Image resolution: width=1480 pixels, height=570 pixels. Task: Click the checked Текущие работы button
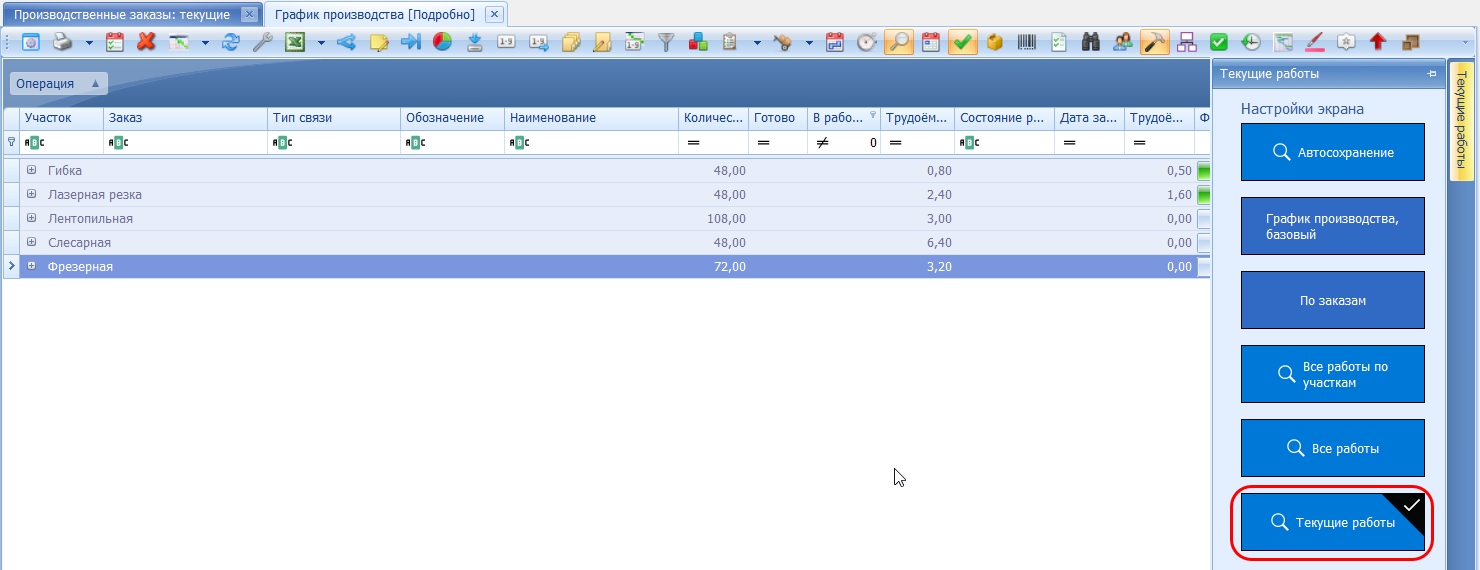[x=1332, y=522]
